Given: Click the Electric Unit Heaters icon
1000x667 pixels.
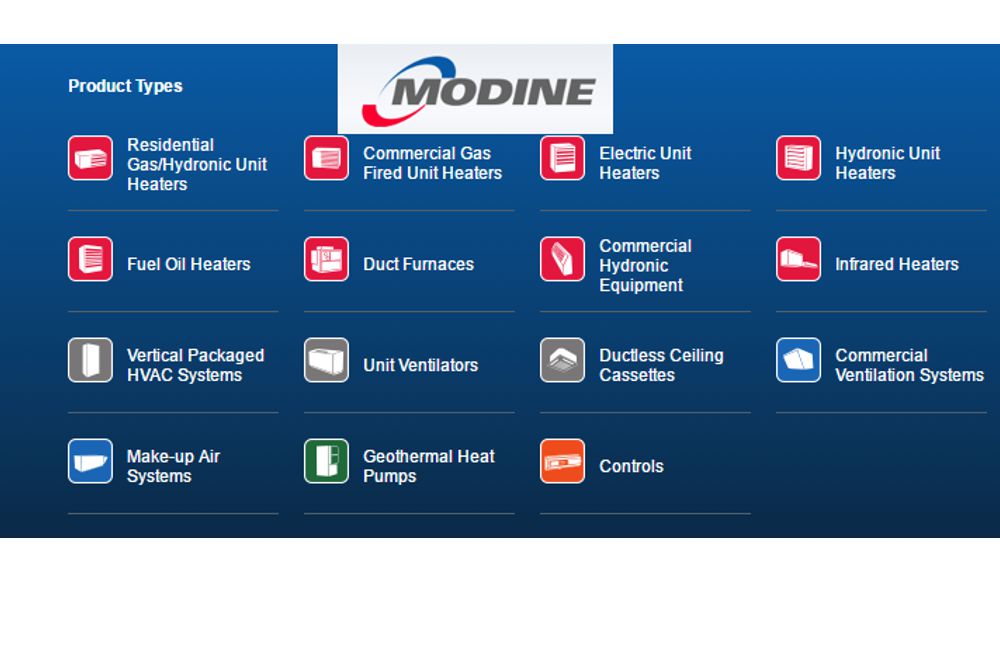Looking at the screenshot, I should (562, 158).
